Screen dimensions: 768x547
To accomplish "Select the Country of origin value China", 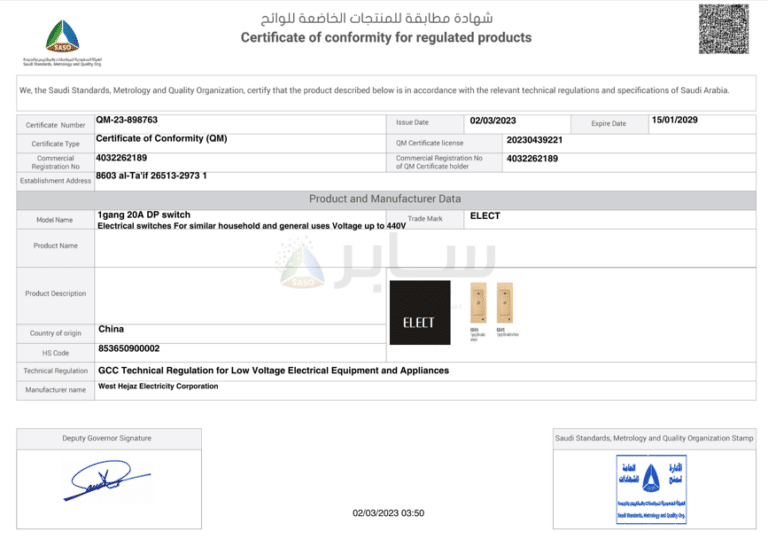I will pos(111,329).
